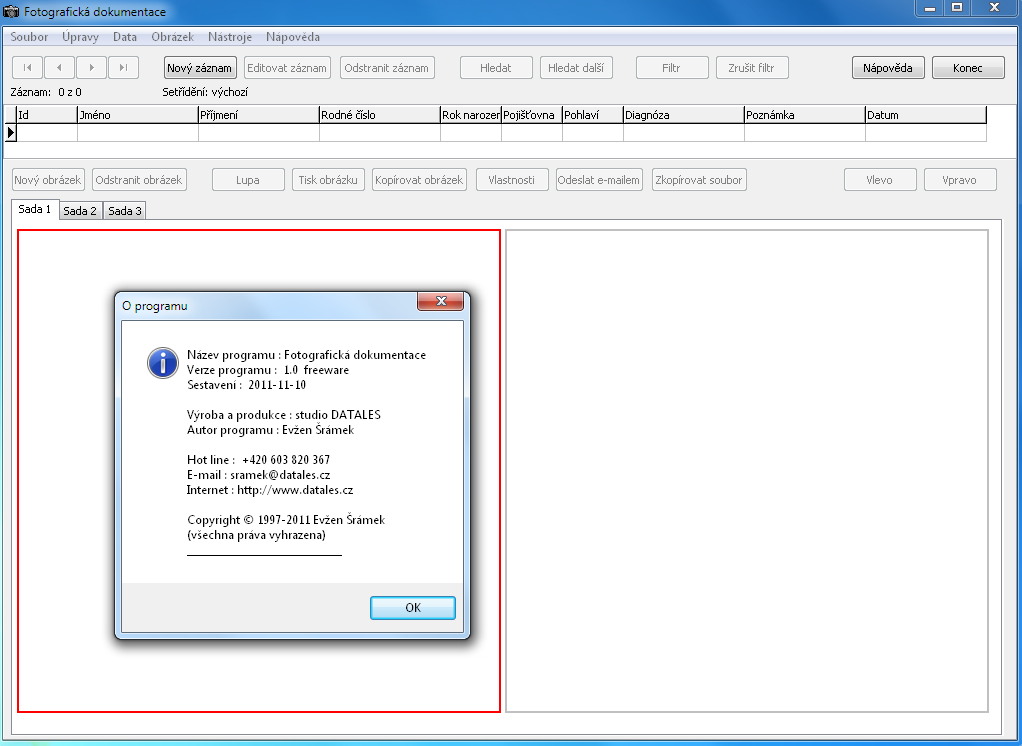Click the Jméno column header
Viewport: 1022px width, 746px height.
pyautogui.click(x=137, y=115)
